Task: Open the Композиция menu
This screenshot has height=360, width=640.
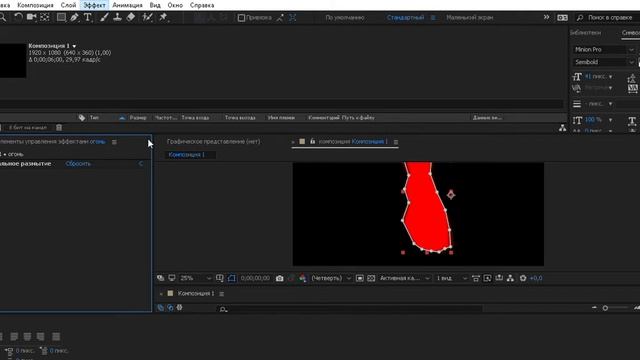Action: [36, 5]
